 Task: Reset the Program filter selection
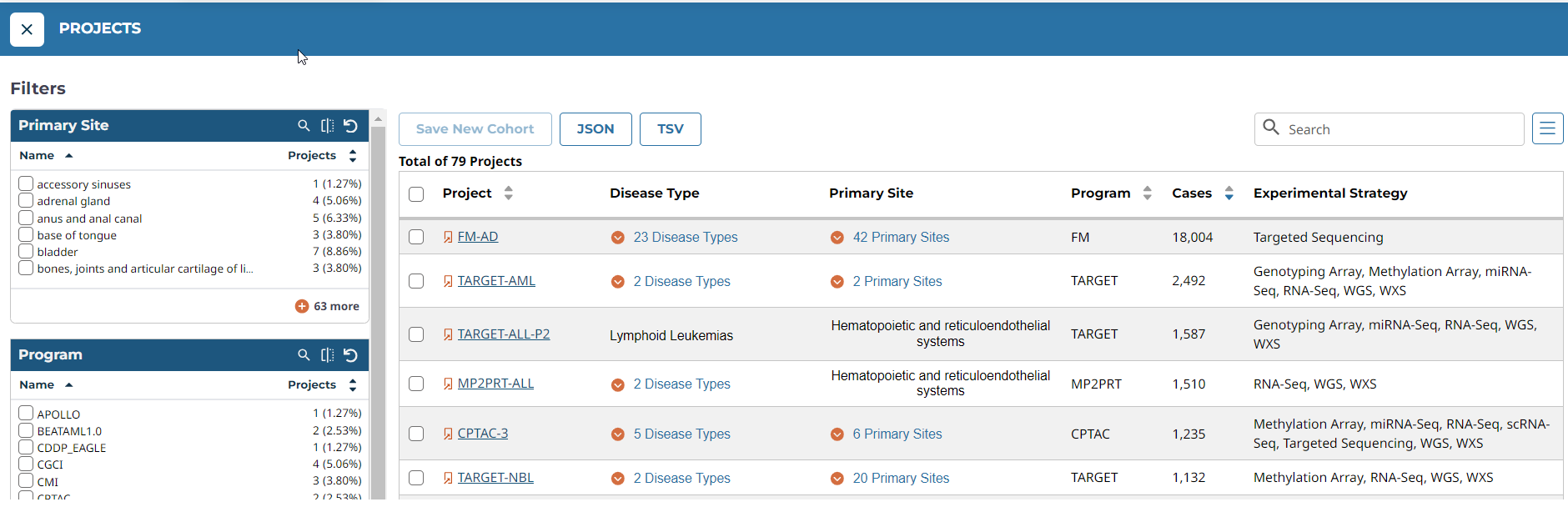click(351, 354)
